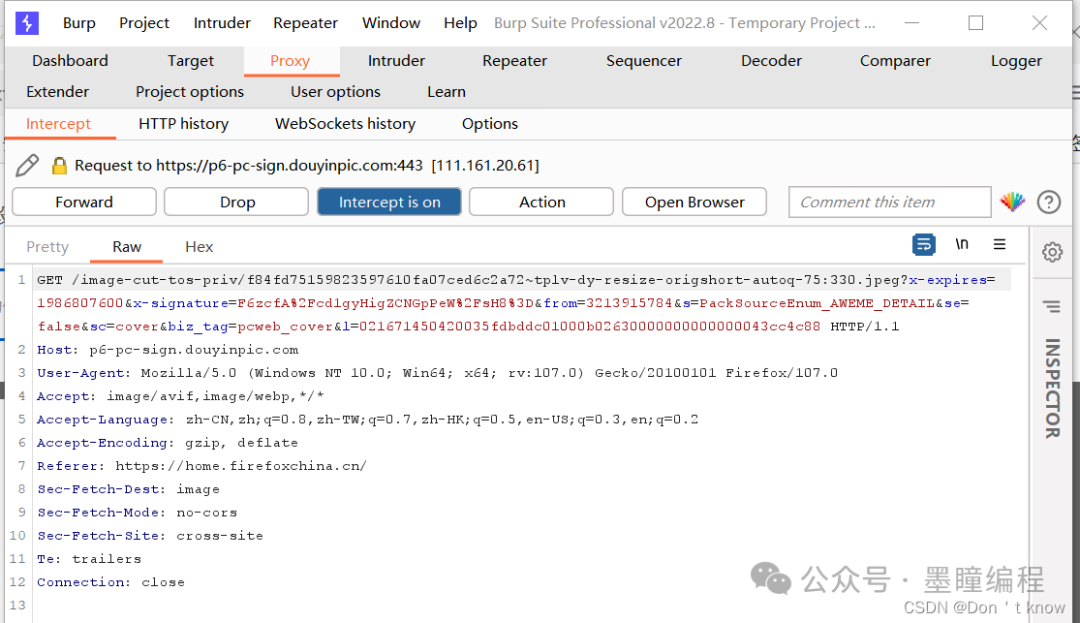Expand the INSPECTOR side panel

[x=1052, y=388]
